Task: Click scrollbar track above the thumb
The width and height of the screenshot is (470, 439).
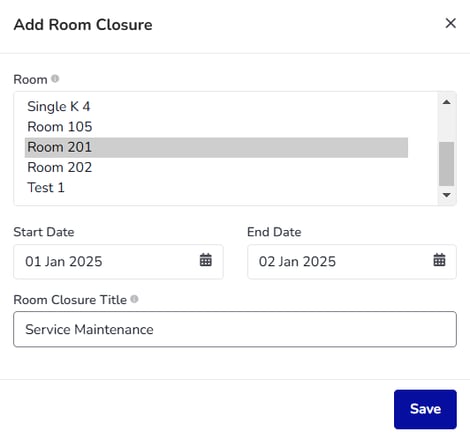Action: (447, 125)
